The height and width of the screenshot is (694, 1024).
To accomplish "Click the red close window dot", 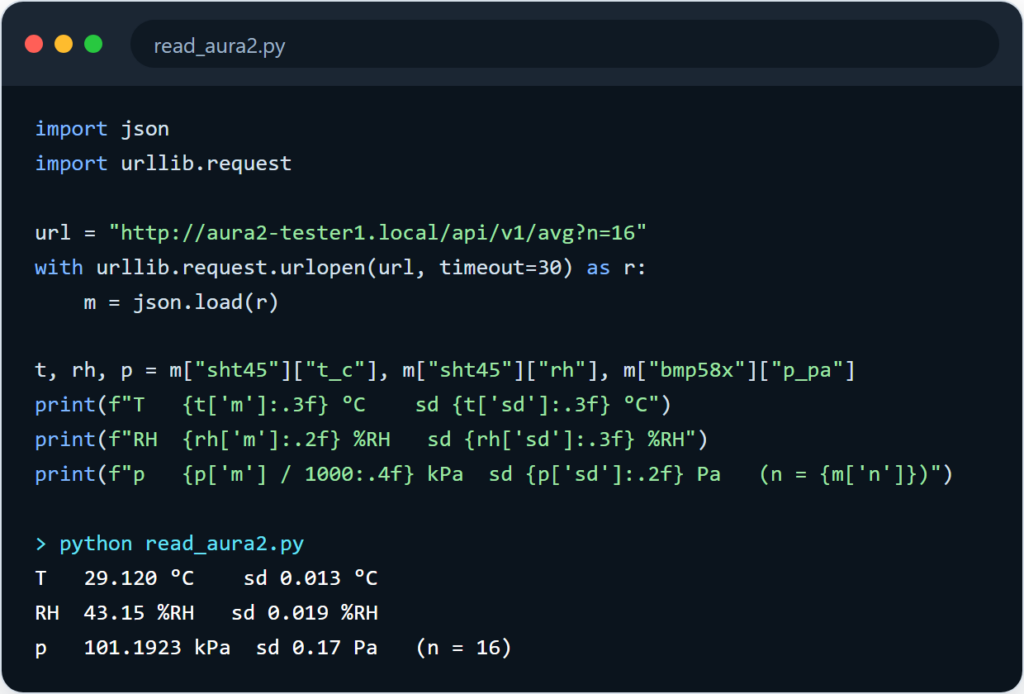I will pos(34,44).
